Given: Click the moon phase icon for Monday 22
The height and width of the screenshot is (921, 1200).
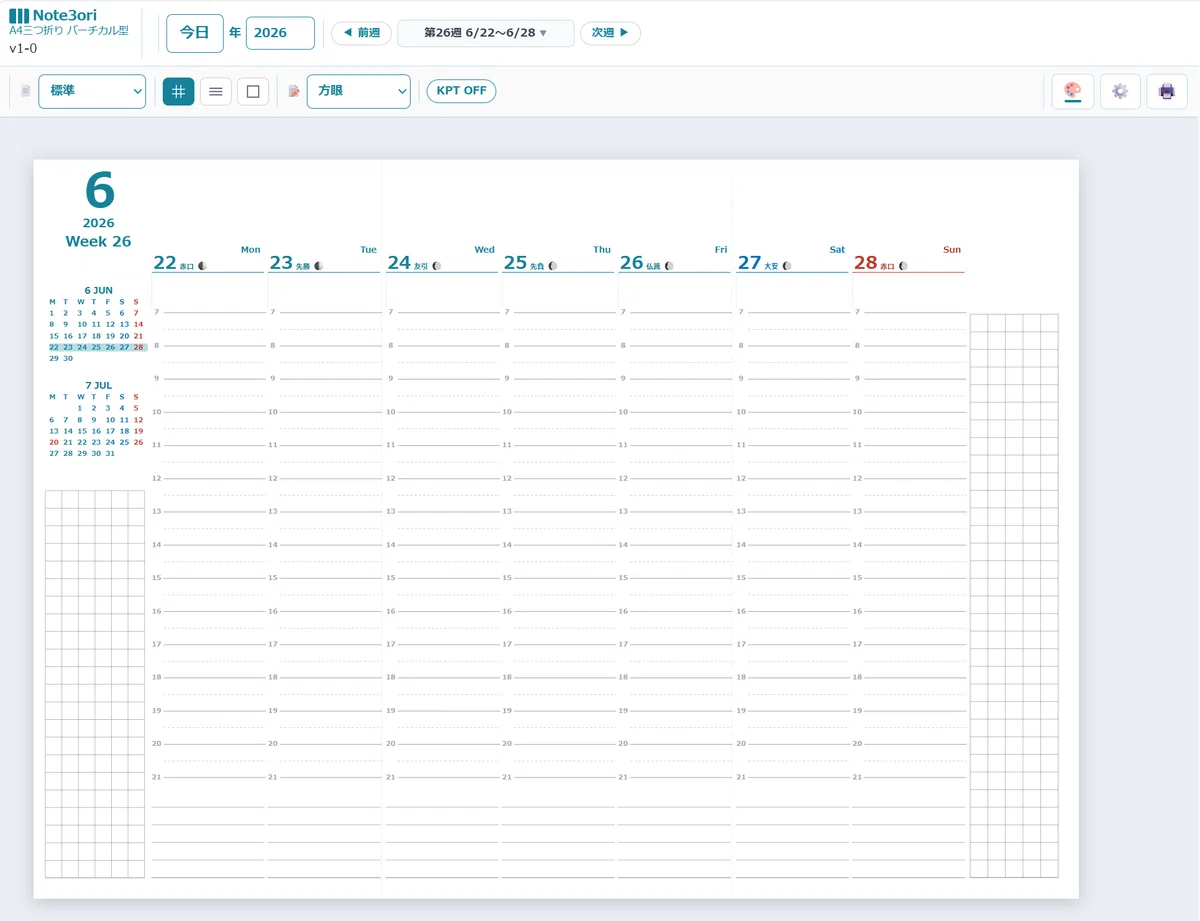Looking at the screenshot, I should pos(203,266).
